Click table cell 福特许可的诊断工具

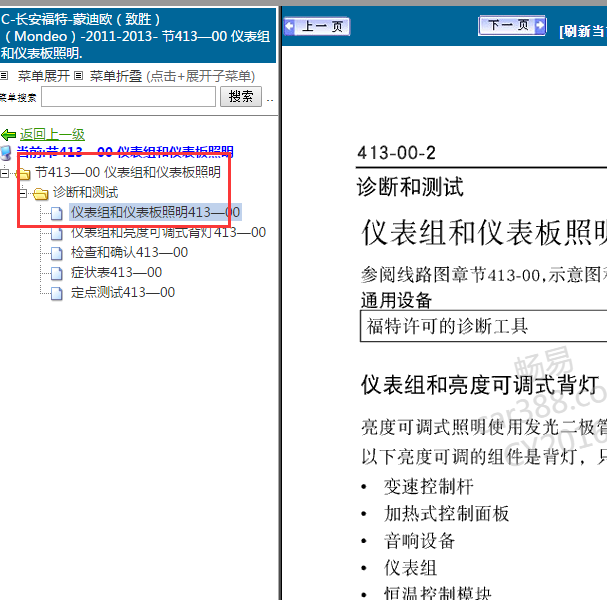point(484,326)
